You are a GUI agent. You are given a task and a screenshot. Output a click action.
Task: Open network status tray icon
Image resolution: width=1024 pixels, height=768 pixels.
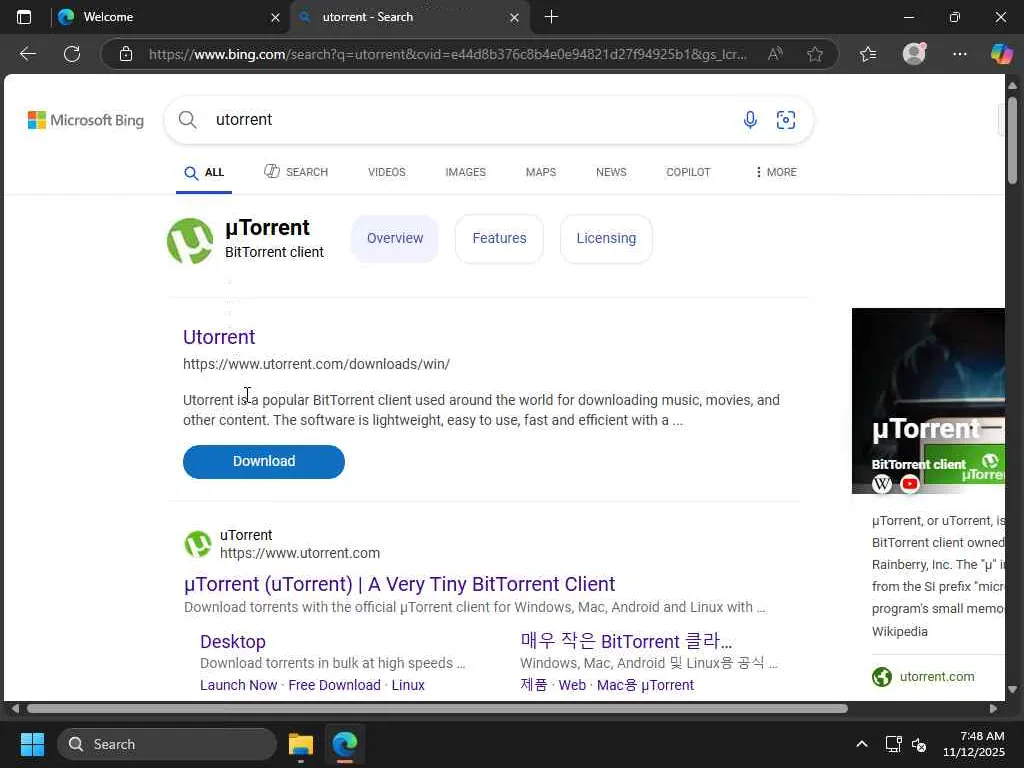click(893, 744)
